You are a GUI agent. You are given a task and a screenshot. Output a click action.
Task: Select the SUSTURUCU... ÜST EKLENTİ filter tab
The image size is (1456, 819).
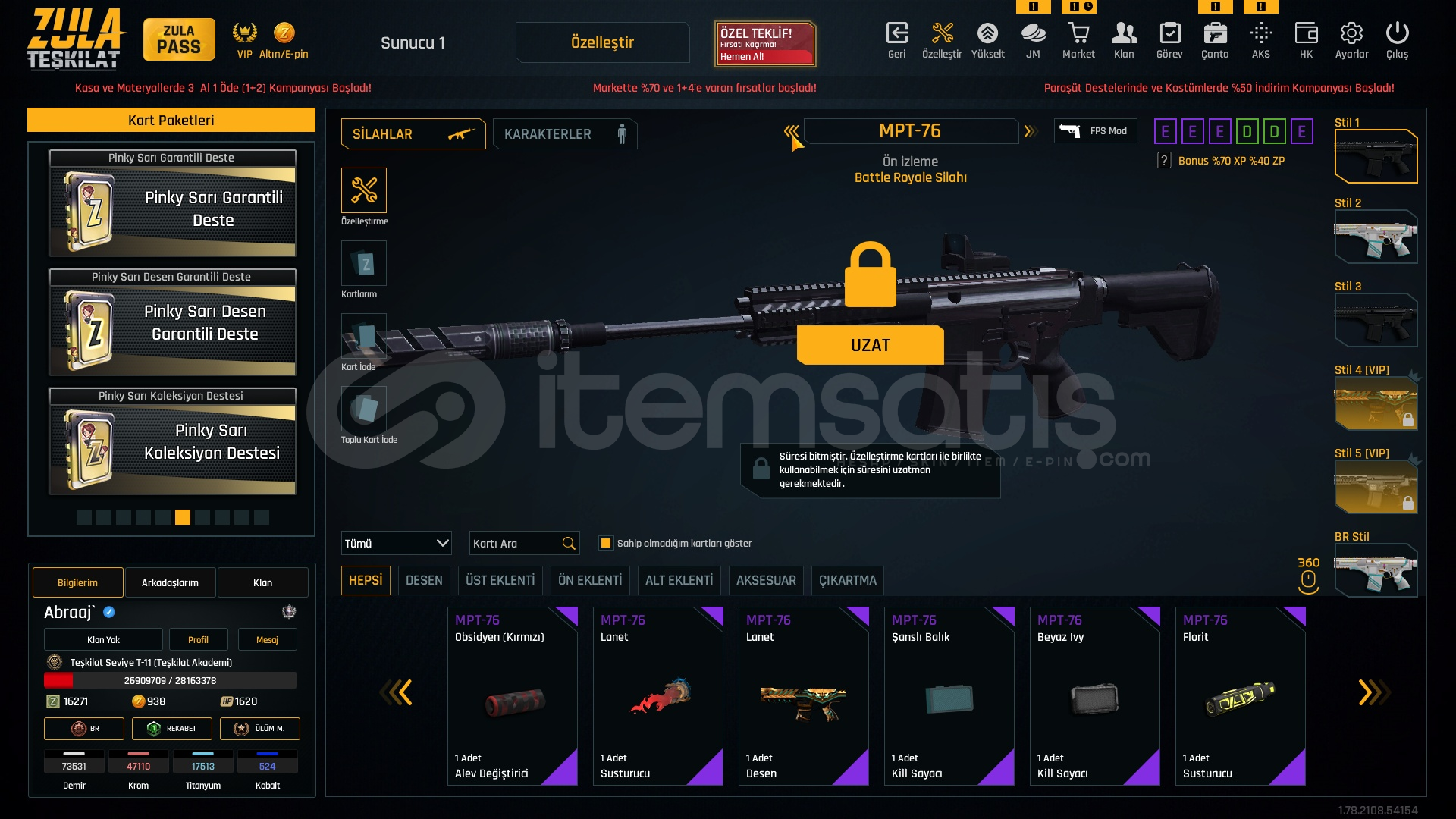click(x=500, y=580)
